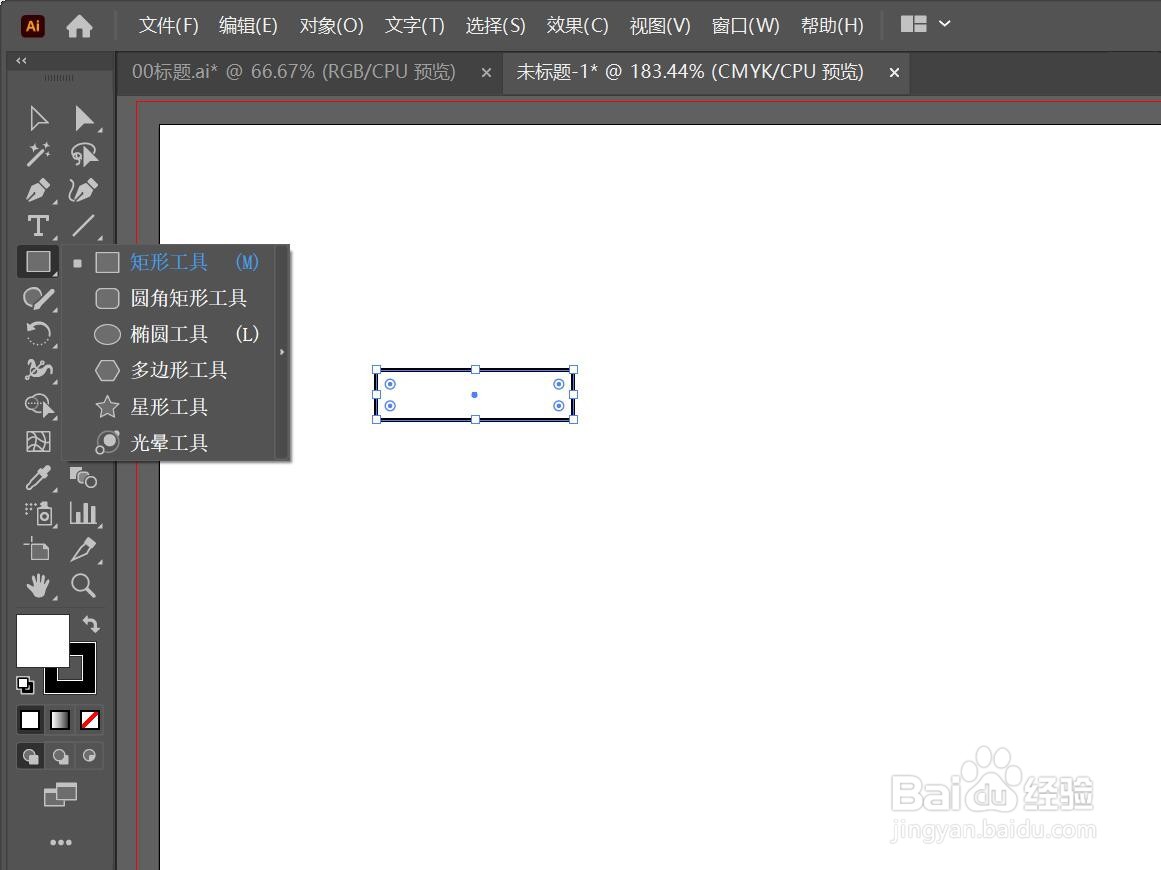The width and height of the screenshot is (1161, 870).
Task: Click the rectangle's top-left corner widget
Action: 390,384
